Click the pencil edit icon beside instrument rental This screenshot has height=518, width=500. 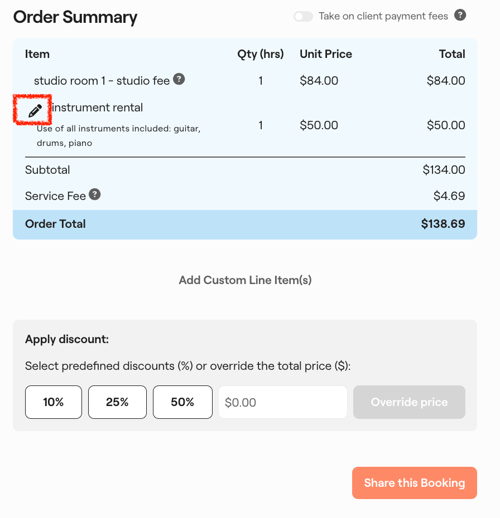pos(35,111)
